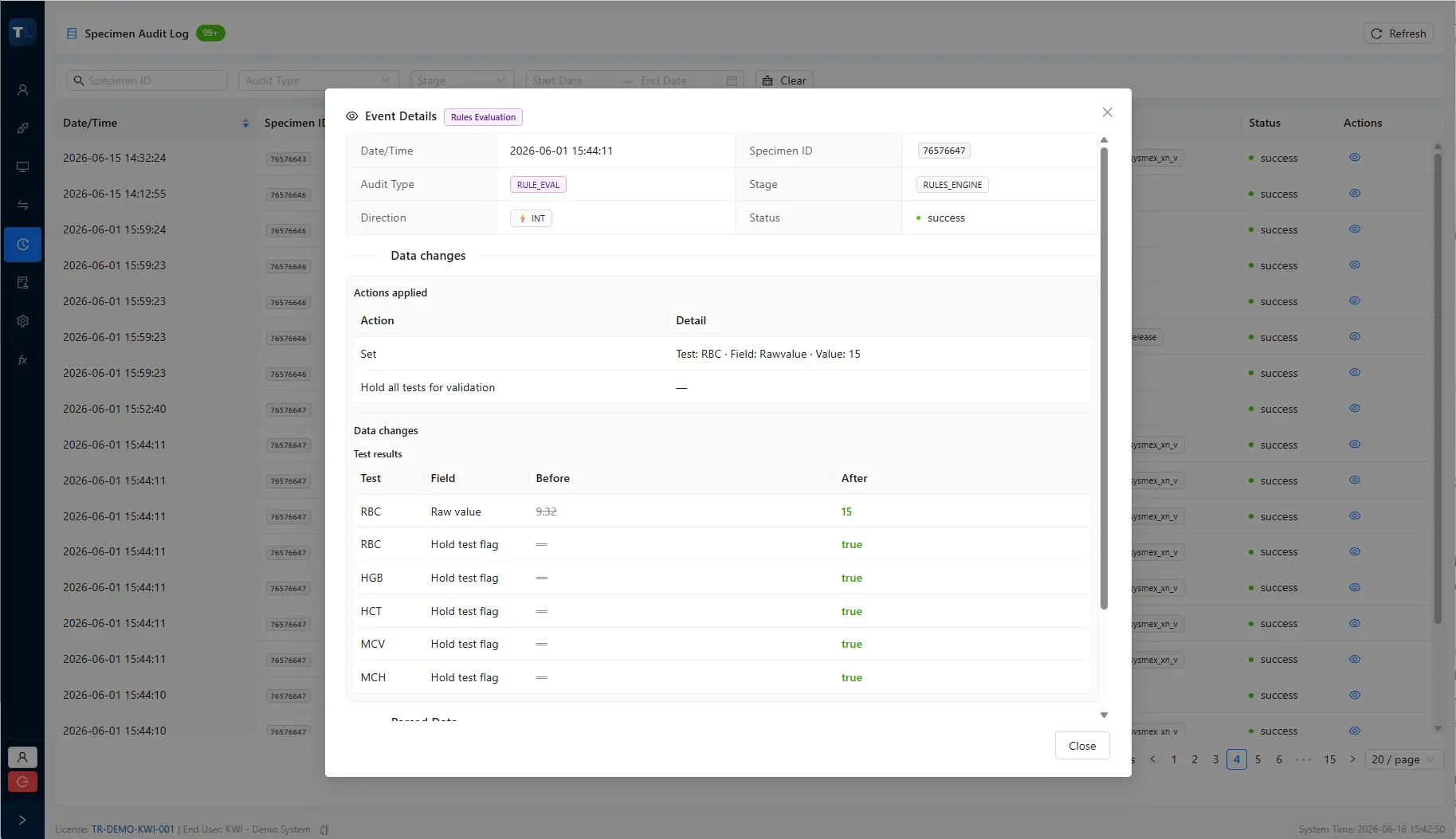Click the Close button in dialog footer
Image resolution: width=1456 pixels, height=839 pixels.
(1082, 746)
